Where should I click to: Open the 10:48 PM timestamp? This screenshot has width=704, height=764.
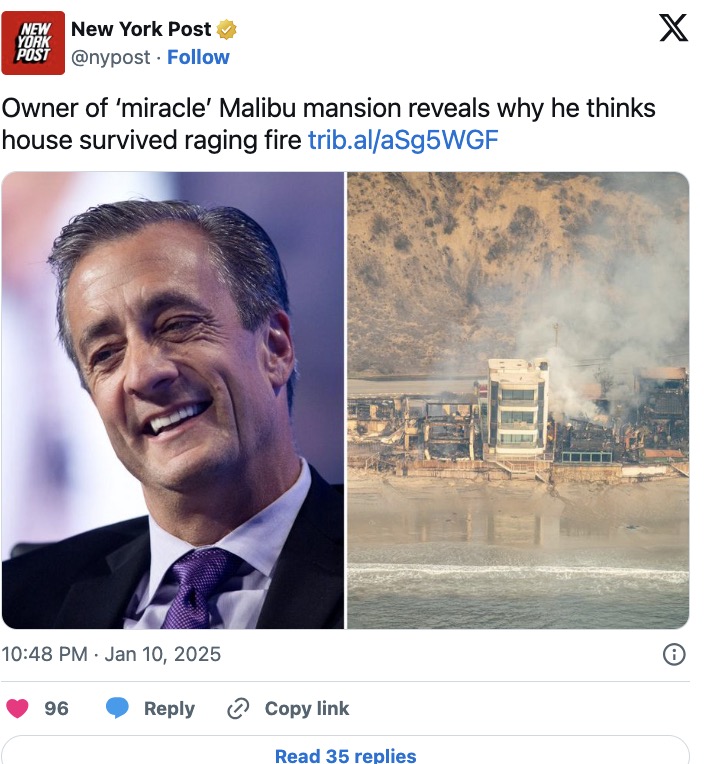pos(44,654)
